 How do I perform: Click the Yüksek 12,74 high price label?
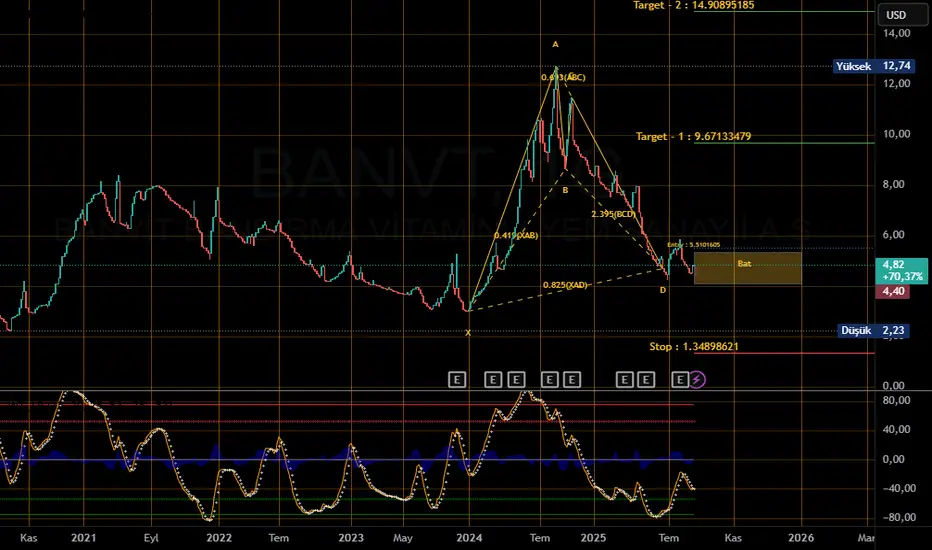tap(871, 67)
